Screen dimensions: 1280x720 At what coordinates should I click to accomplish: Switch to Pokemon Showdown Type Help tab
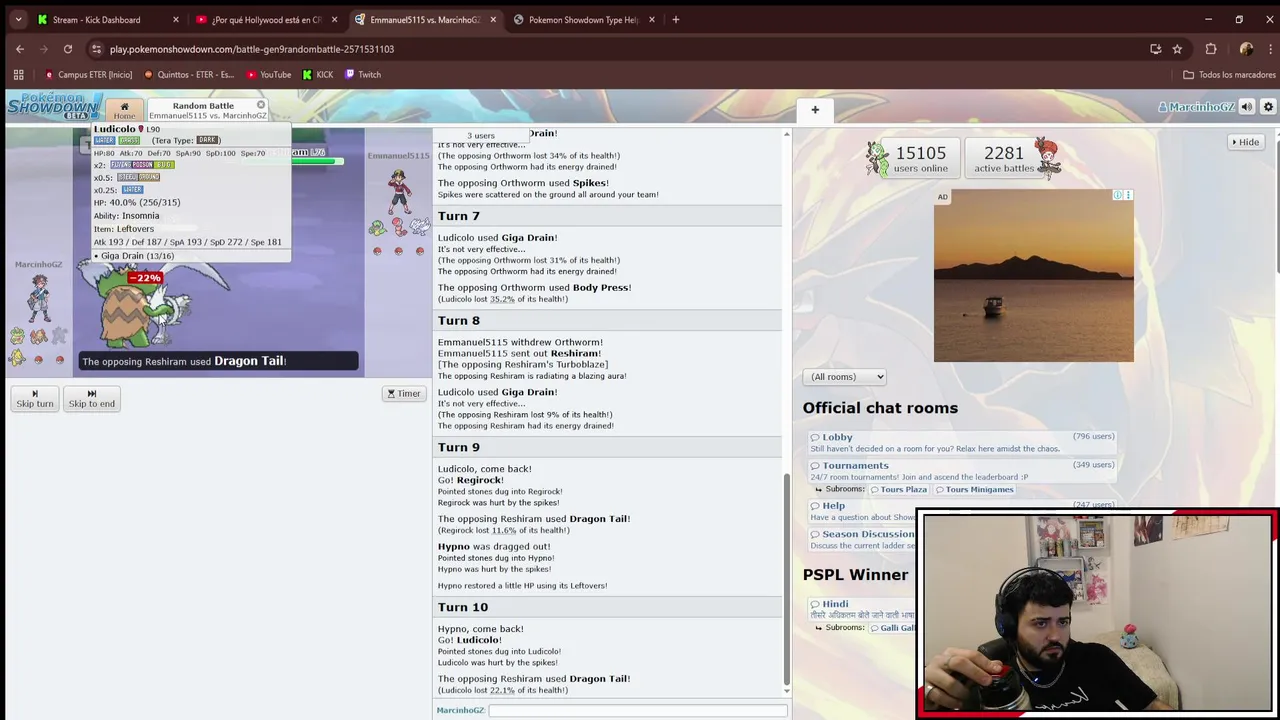point(583,20)
